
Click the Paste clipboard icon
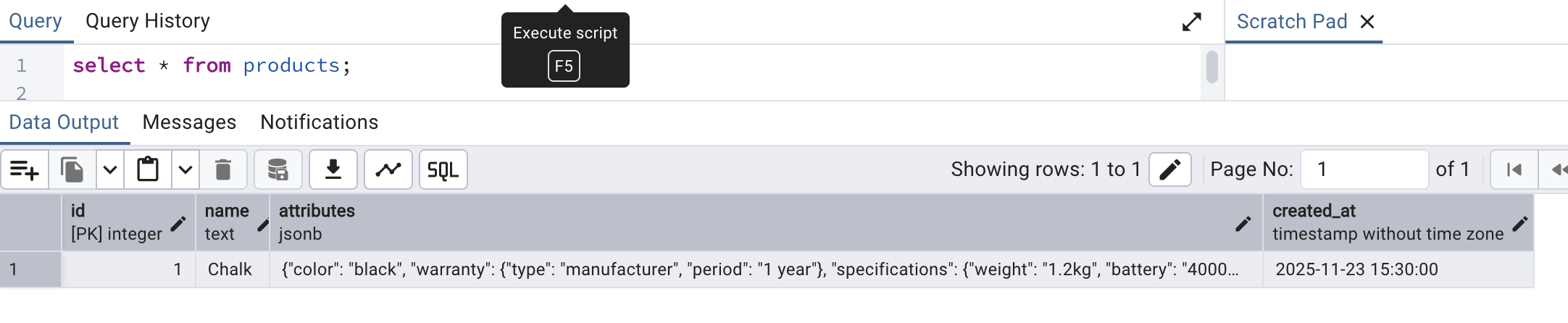[148, 170]
